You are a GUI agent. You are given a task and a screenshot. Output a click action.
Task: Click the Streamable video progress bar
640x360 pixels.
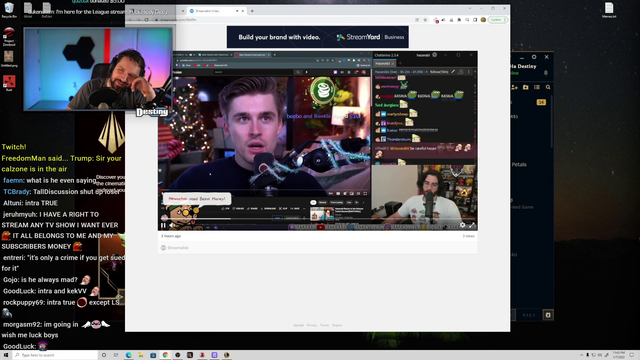pyautogui.click(x=318, y=219)
